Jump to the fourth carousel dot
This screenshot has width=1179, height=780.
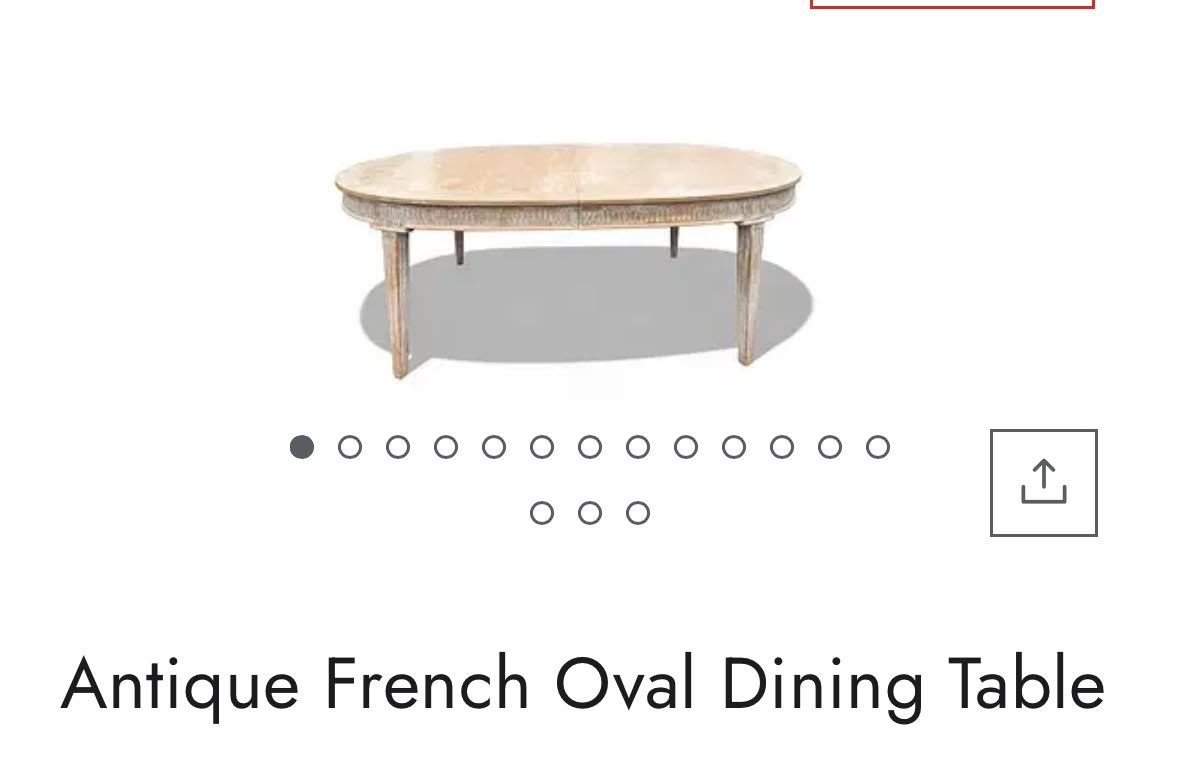pyautogui.click(x=446, y=447)
